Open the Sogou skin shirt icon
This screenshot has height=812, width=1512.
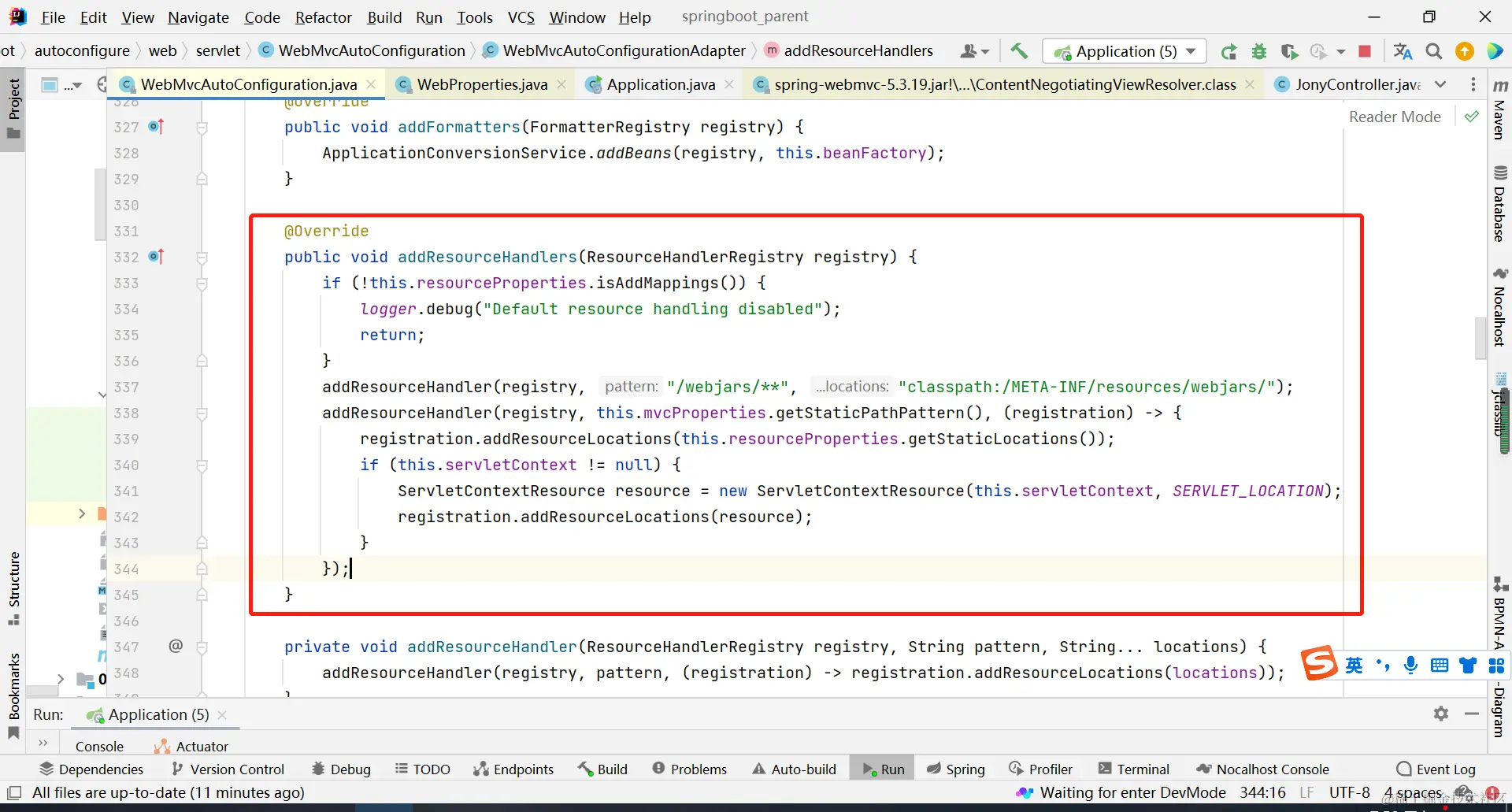point(1468,666)
